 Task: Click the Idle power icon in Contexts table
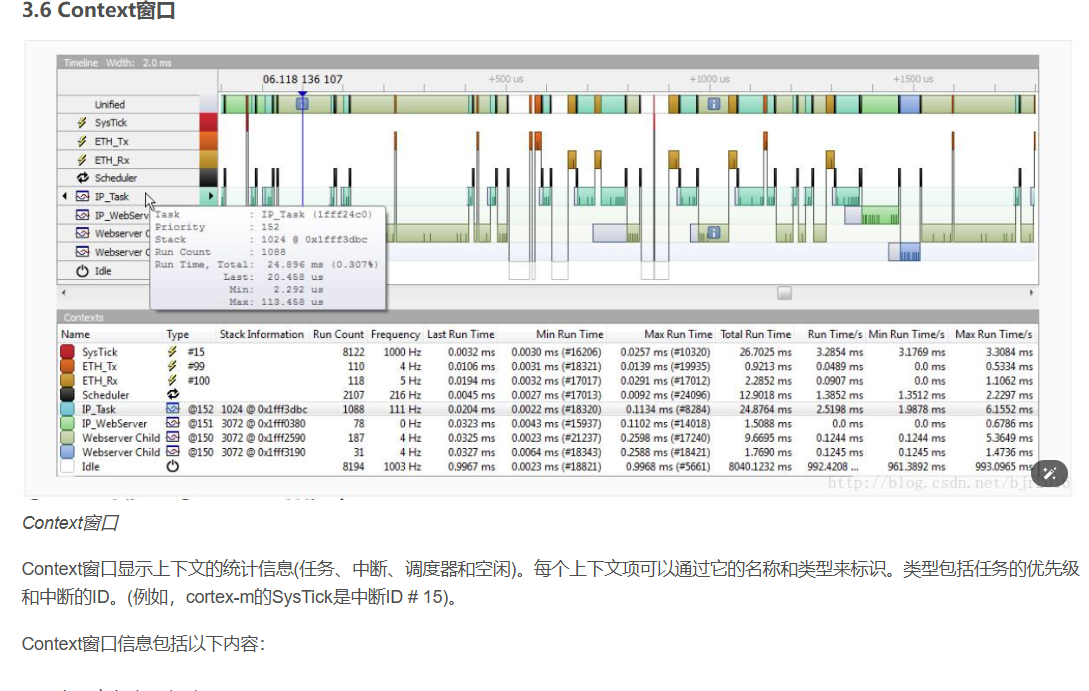click(173, 467)
